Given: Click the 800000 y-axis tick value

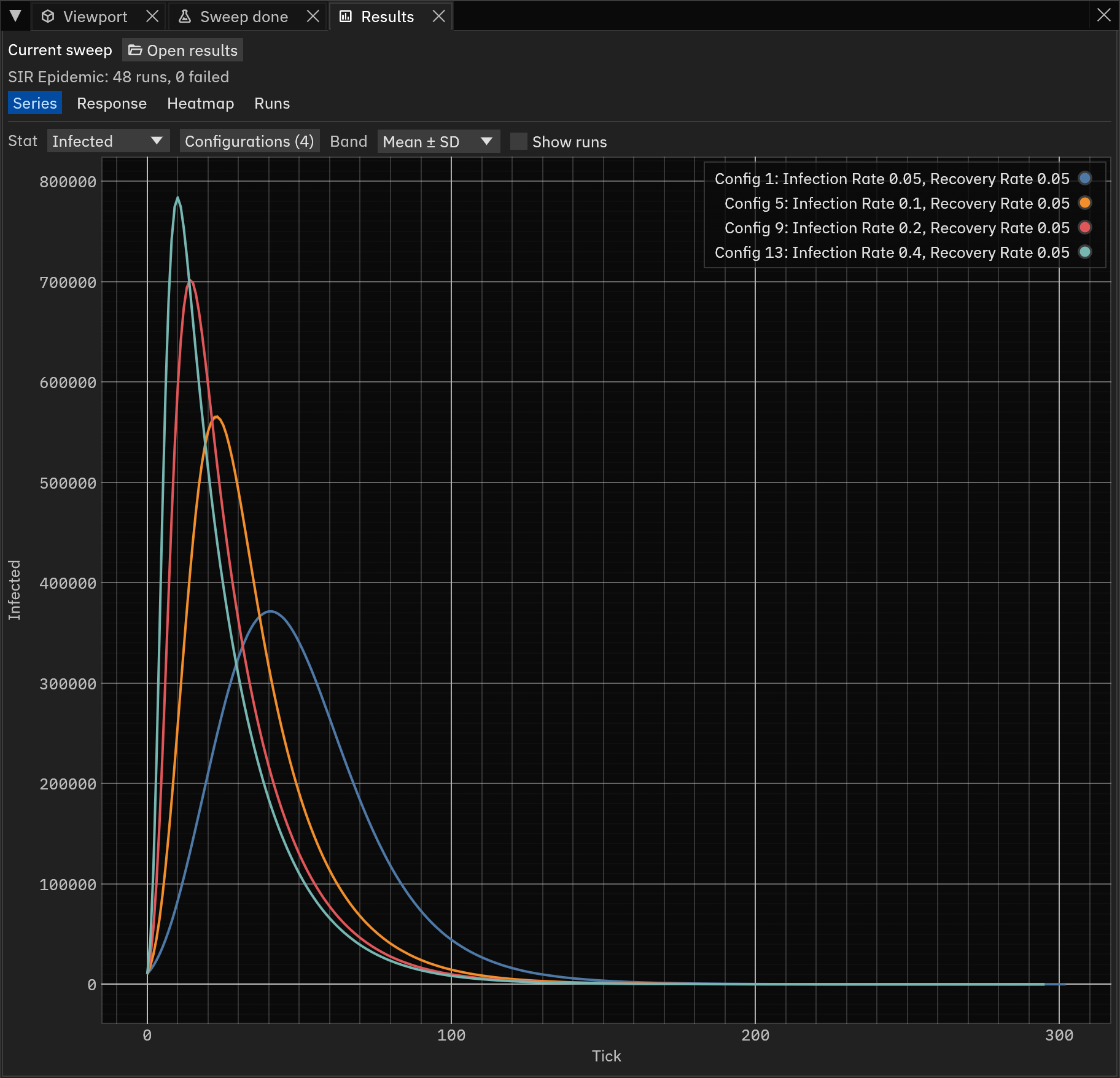Looking at the screenshot, I should coord(68,182).
